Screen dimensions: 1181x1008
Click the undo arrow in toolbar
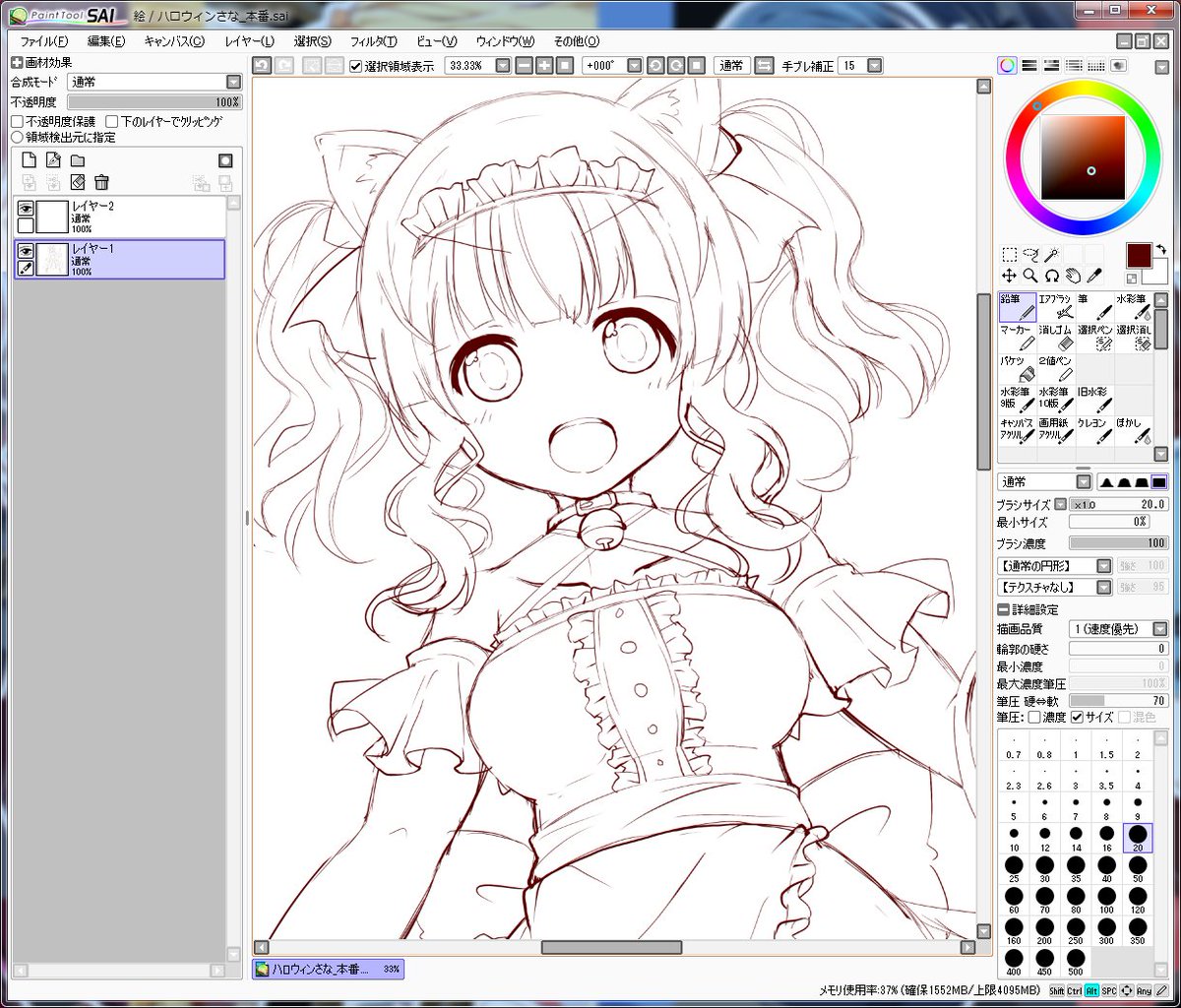point(262,66)
